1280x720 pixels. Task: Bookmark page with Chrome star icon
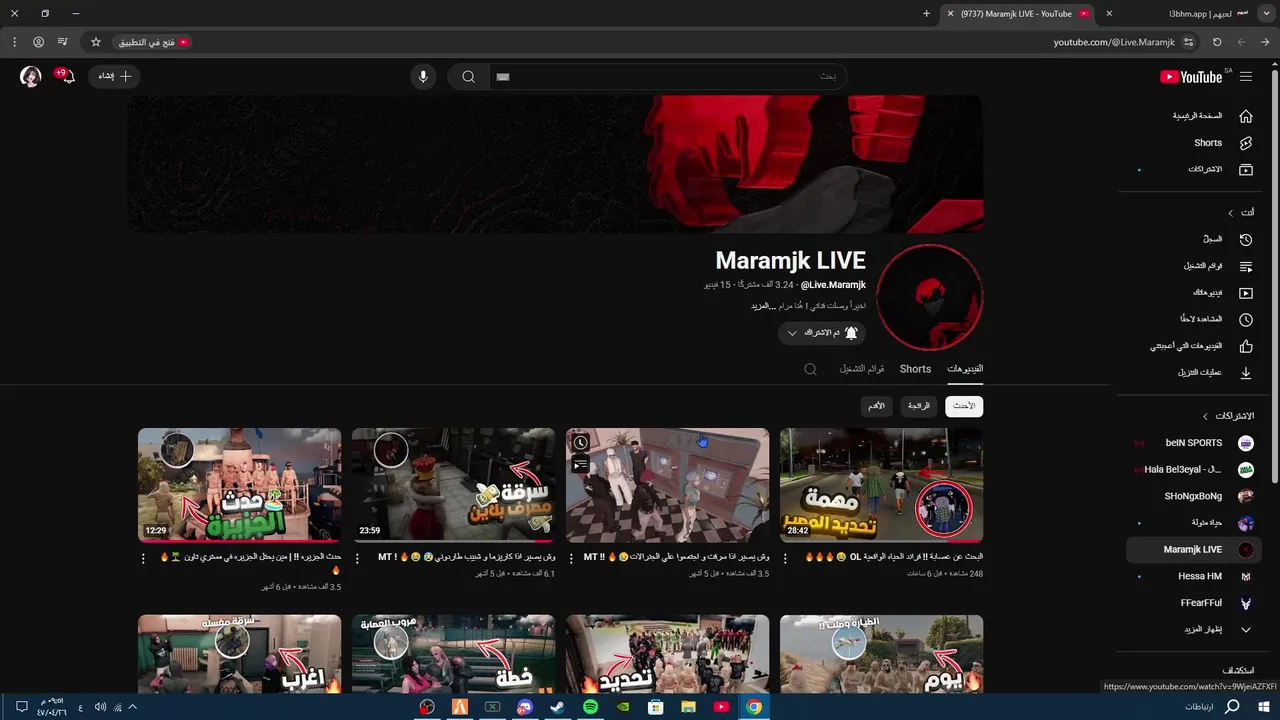tap(96, 42)
